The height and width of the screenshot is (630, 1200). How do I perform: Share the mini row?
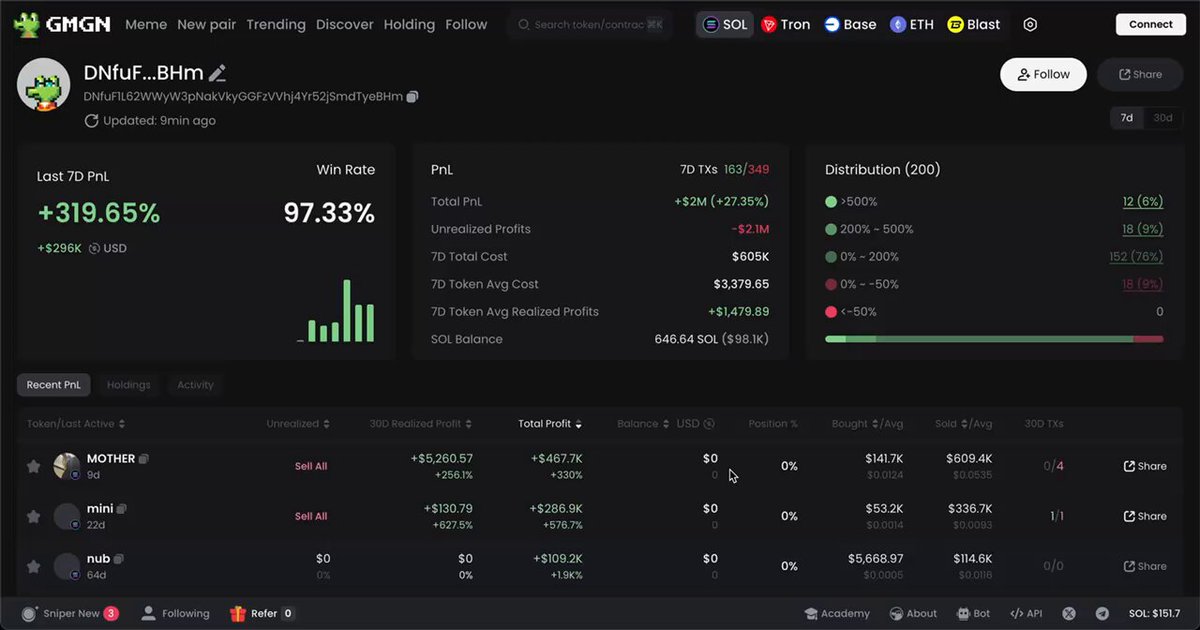(1145, 516)
